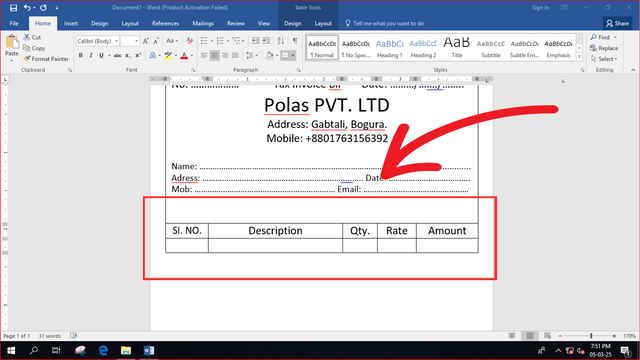Align text to the left

204,56
